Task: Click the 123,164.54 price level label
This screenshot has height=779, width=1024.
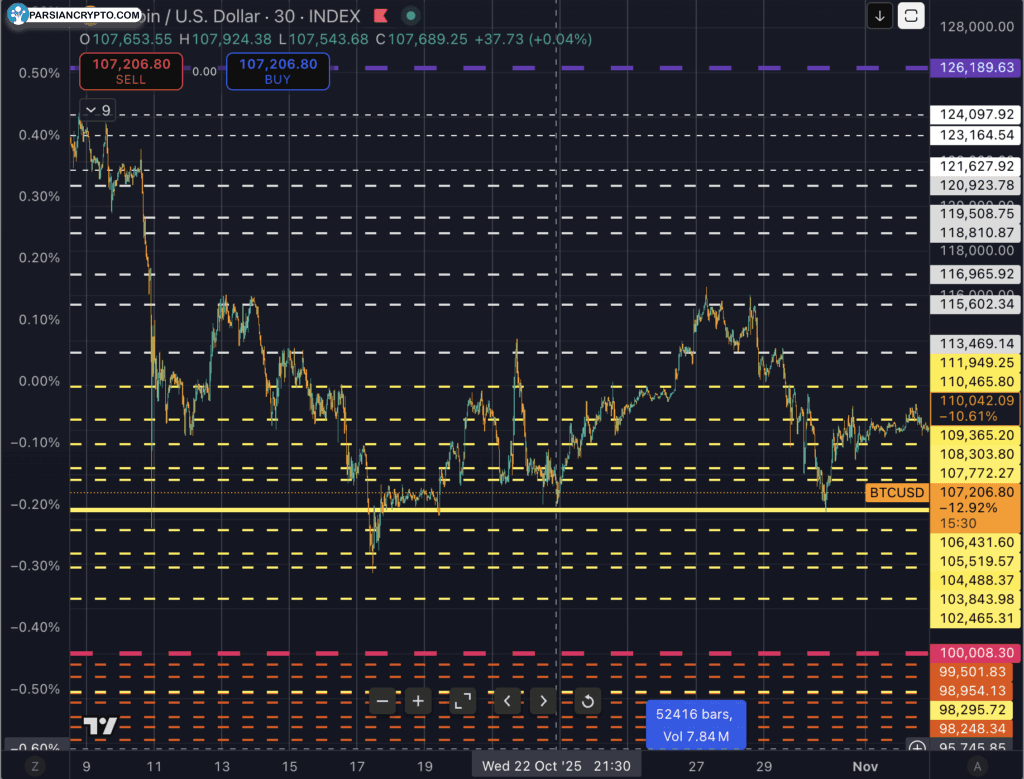Action: (976, 135)
